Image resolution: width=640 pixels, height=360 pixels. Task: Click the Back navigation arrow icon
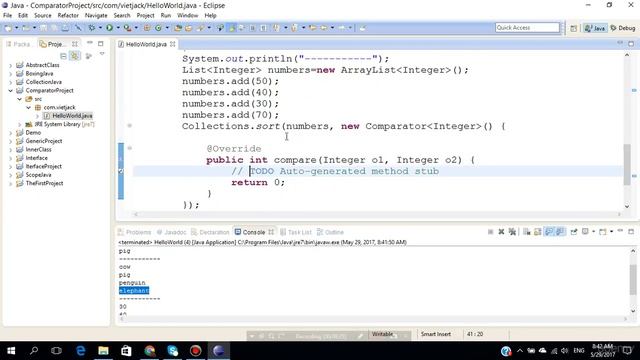tap(323, 28)
